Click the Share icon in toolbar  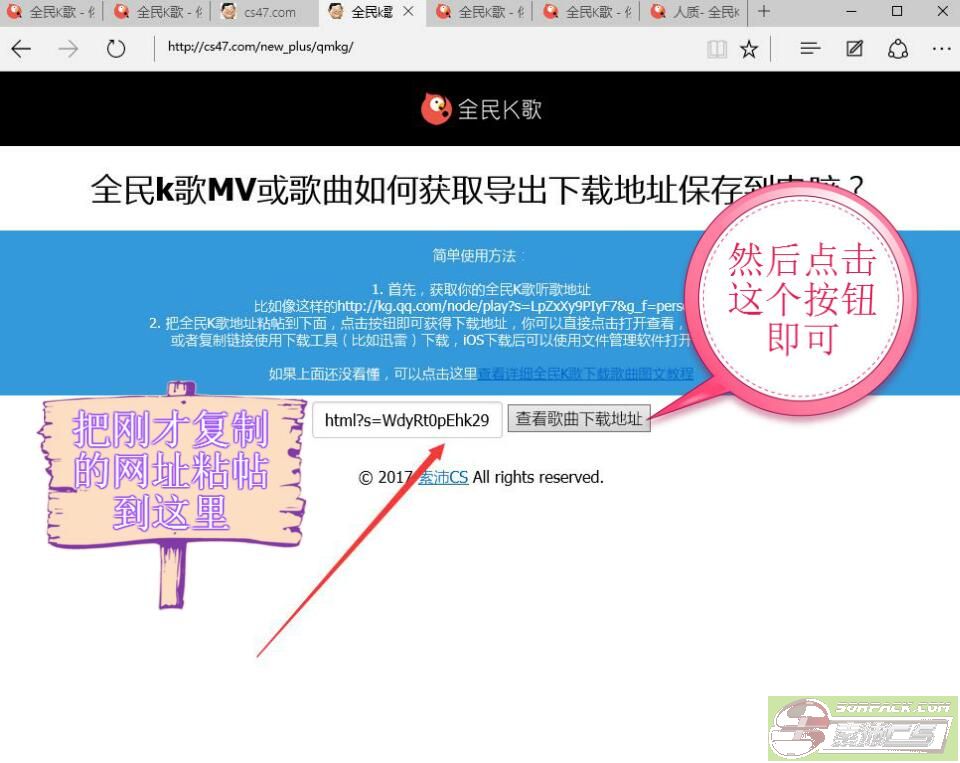897,48
